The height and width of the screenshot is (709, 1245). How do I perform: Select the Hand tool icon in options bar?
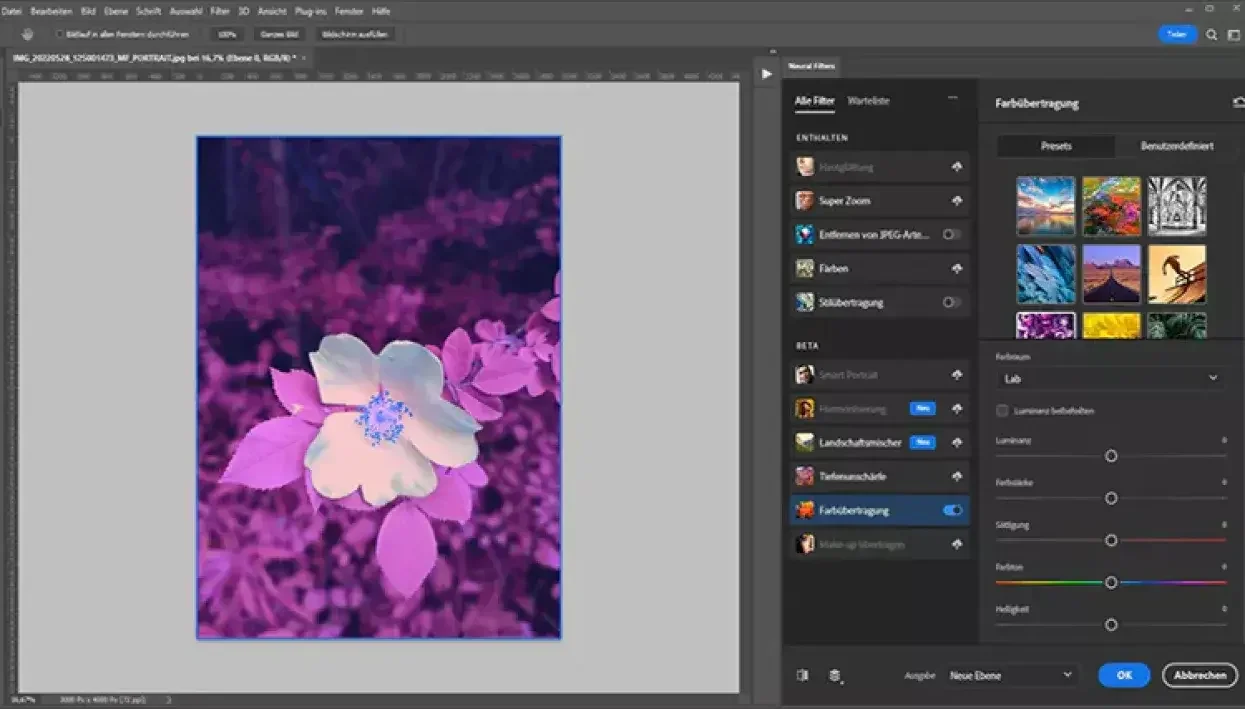click(28, 34)
